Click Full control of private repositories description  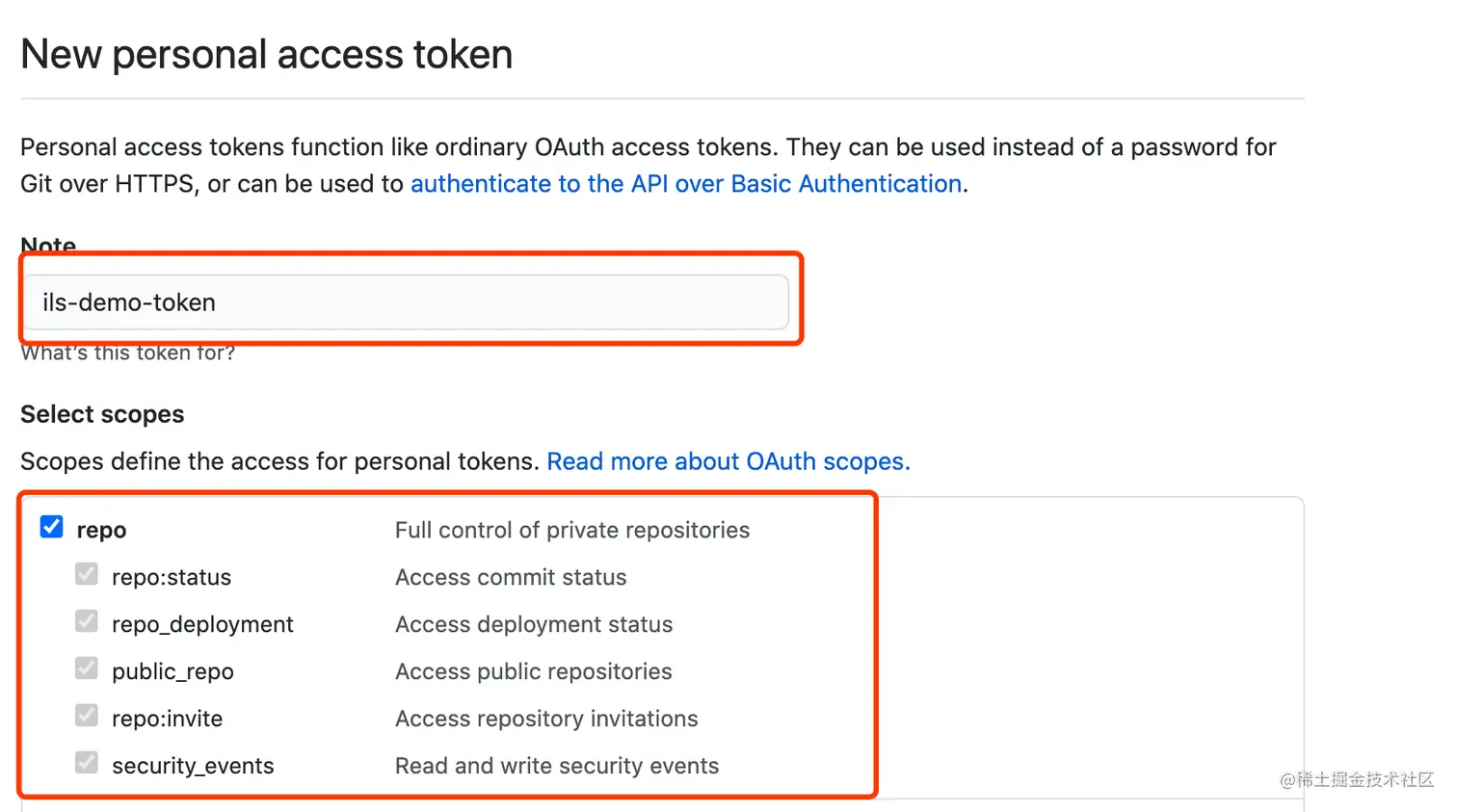[x=571, y=531]
